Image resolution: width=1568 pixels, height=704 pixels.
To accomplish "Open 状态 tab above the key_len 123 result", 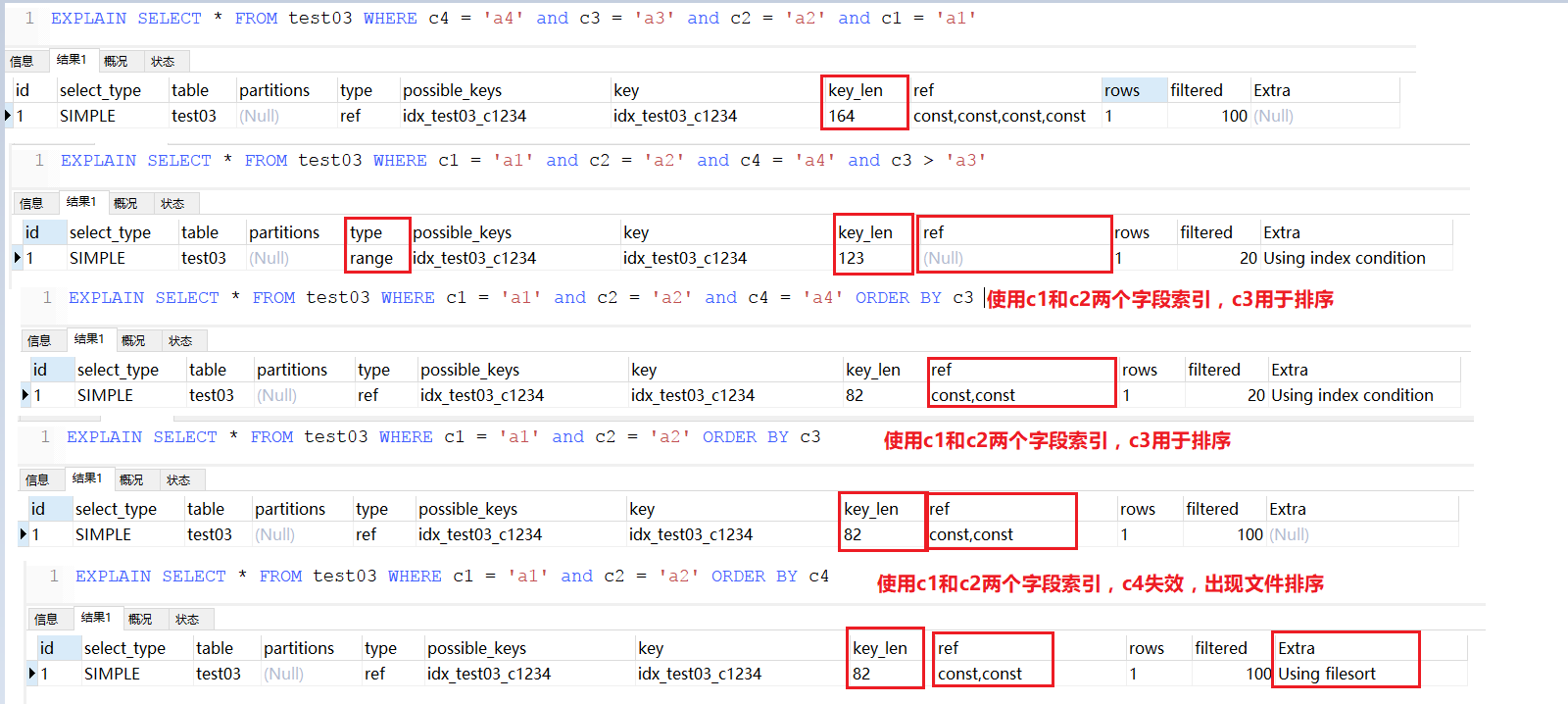I will [172, 203].
